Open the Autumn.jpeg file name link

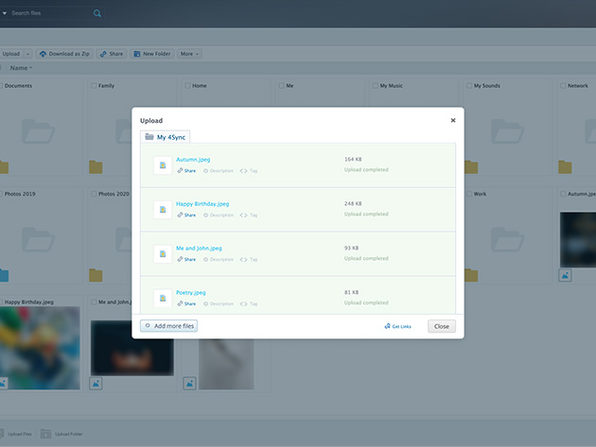(x=193, y=160)
